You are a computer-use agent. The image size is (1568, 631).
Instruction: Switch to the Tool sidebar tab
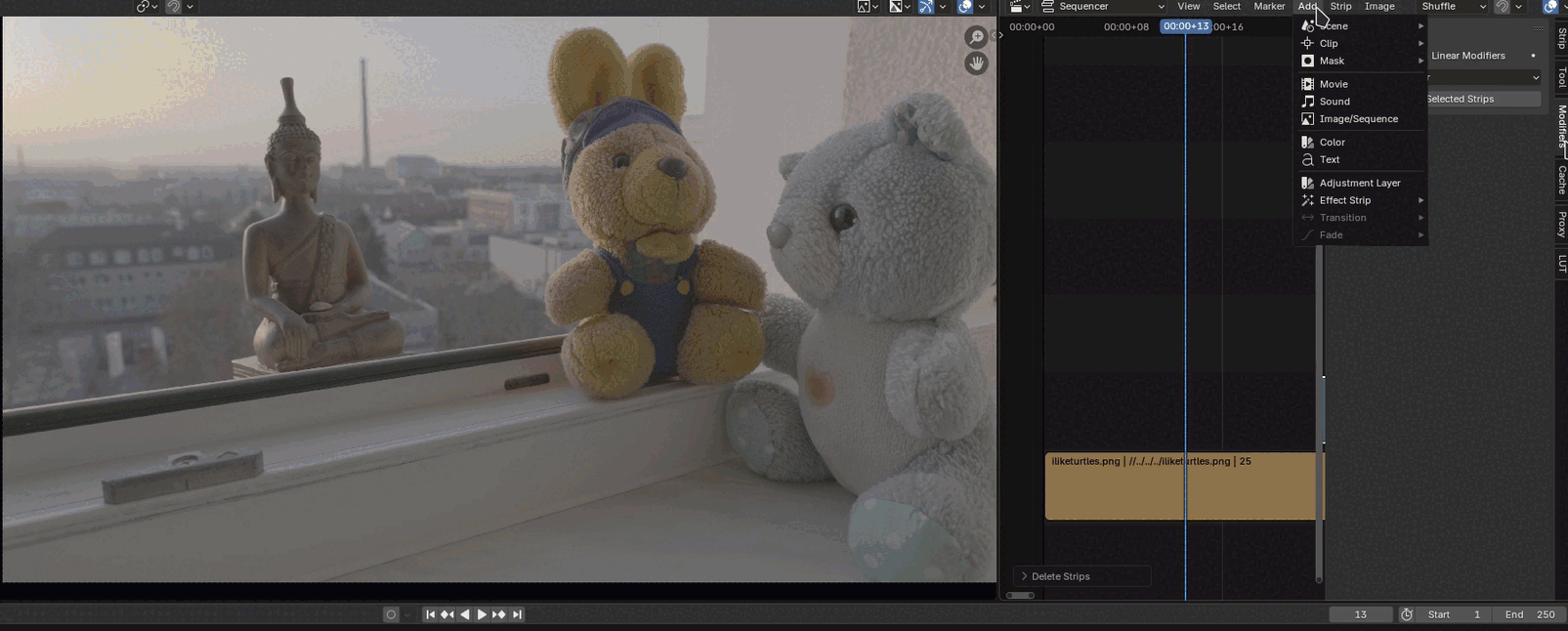coord(1561,78)
